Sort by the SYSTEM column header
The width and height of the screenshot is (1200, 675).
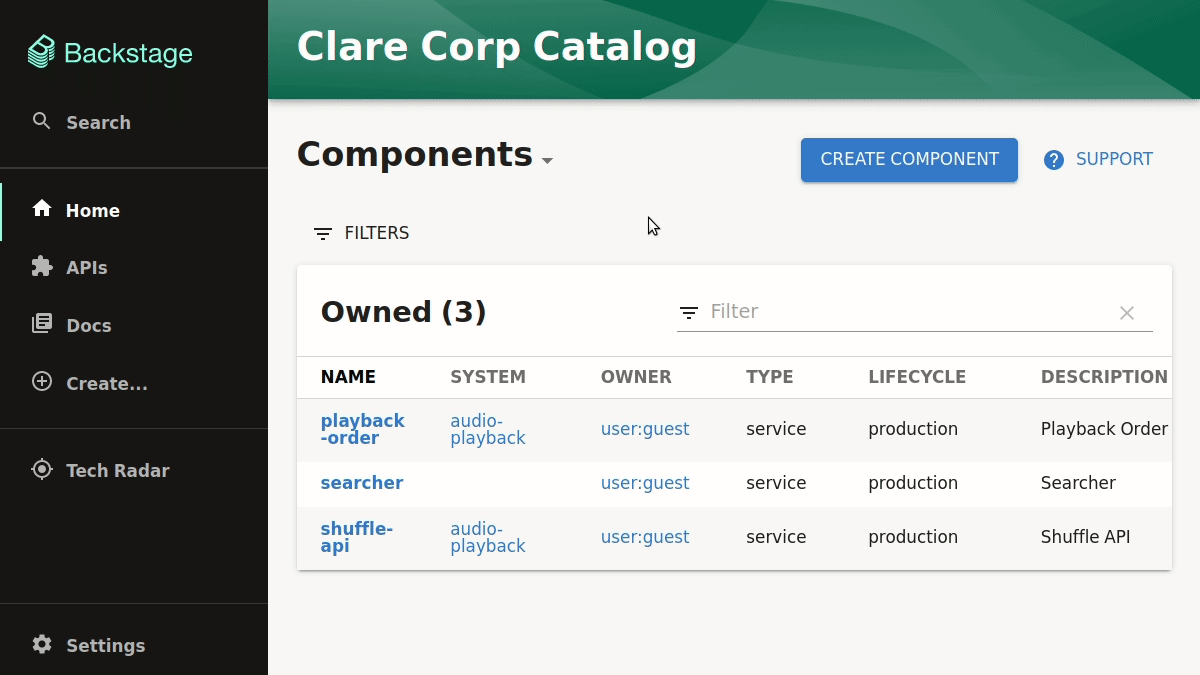pos(488,377)
